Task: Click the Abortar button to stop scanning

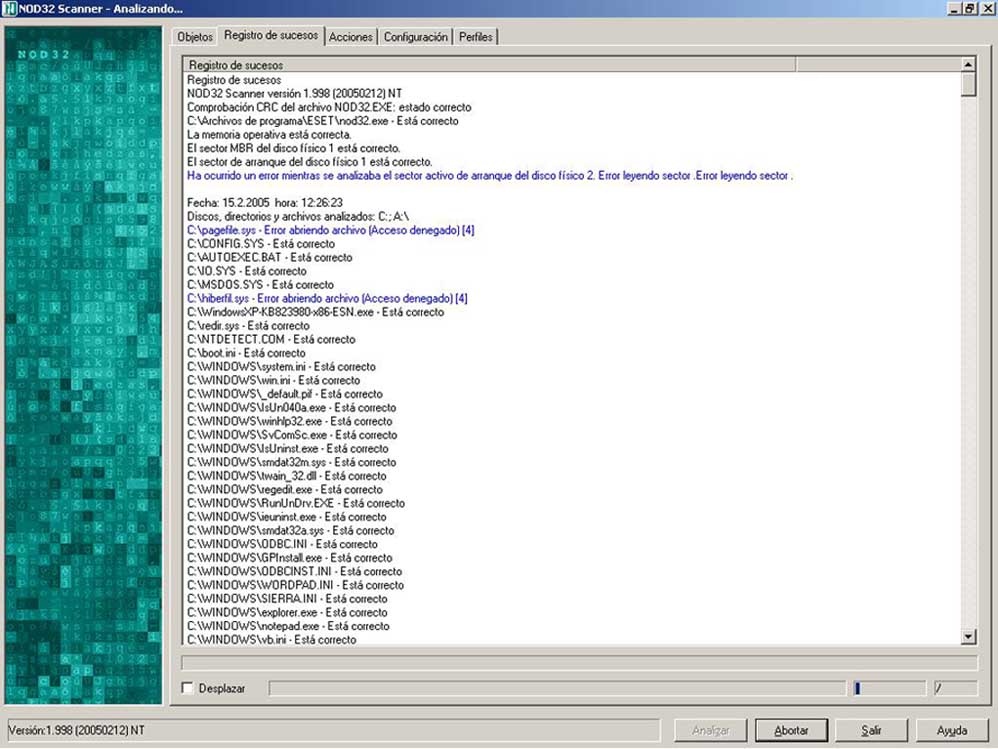Action: (x=791, y=730)
